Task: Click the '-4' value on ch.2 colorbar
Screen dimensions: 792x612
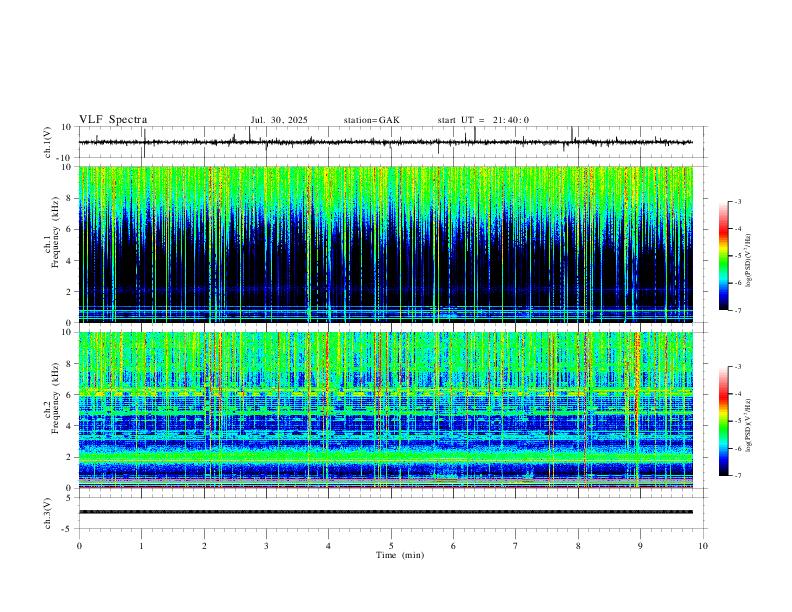Action: point(737,394)
